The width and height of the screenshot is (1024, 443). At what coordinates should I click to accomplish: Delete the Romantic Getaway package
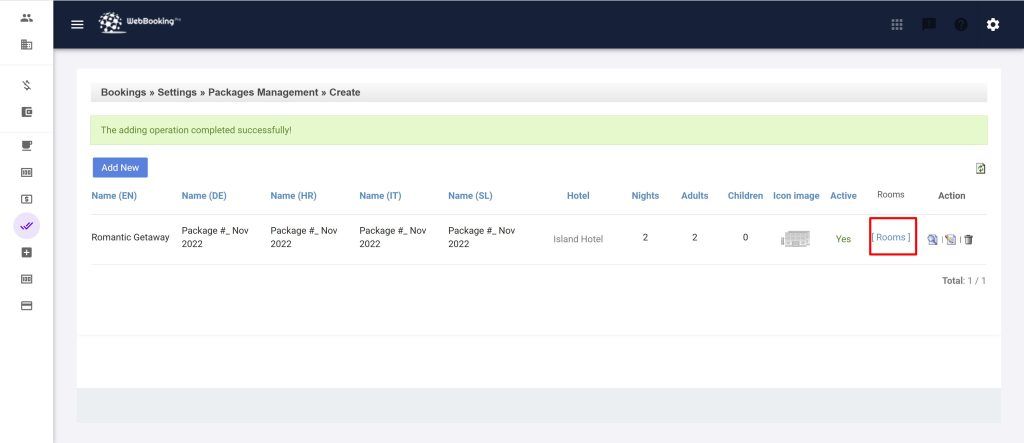tap(968, 239)
